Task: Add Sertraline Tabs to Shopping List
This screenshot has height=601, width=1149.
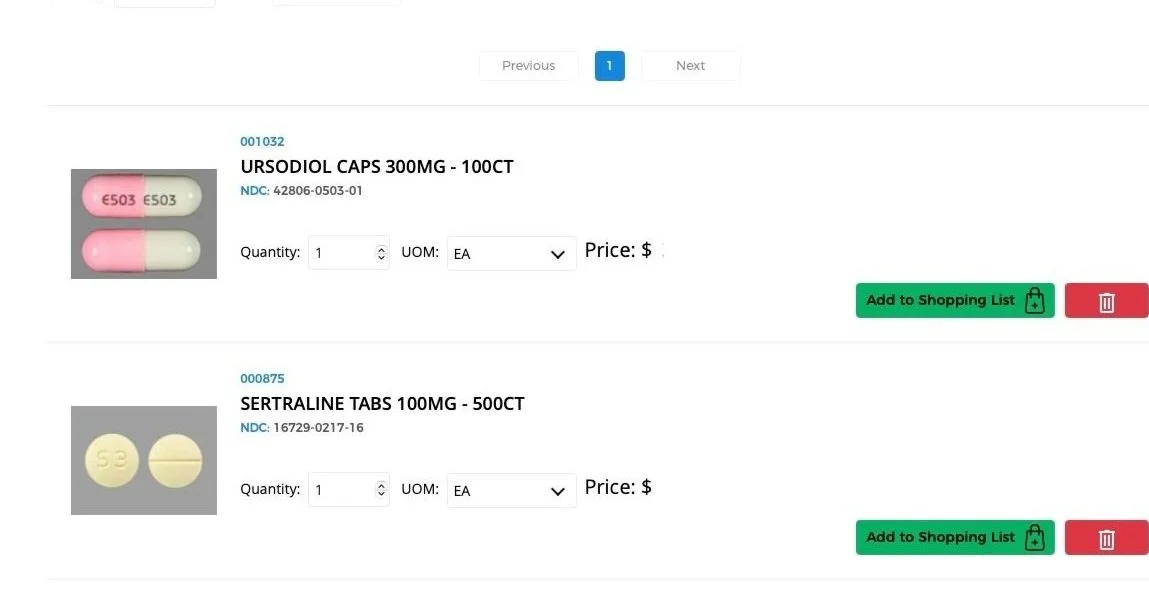Action: [955, 537]
